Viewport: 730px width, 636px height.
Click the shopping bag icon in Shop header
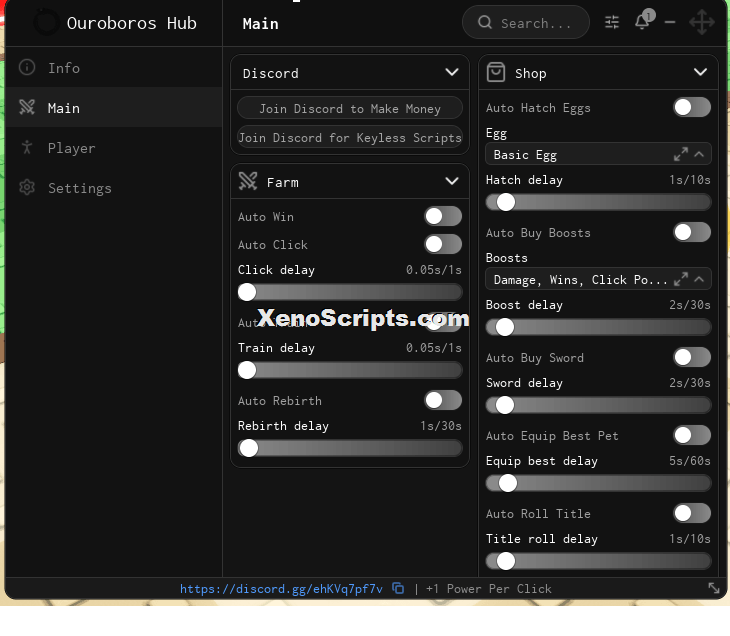496,72
